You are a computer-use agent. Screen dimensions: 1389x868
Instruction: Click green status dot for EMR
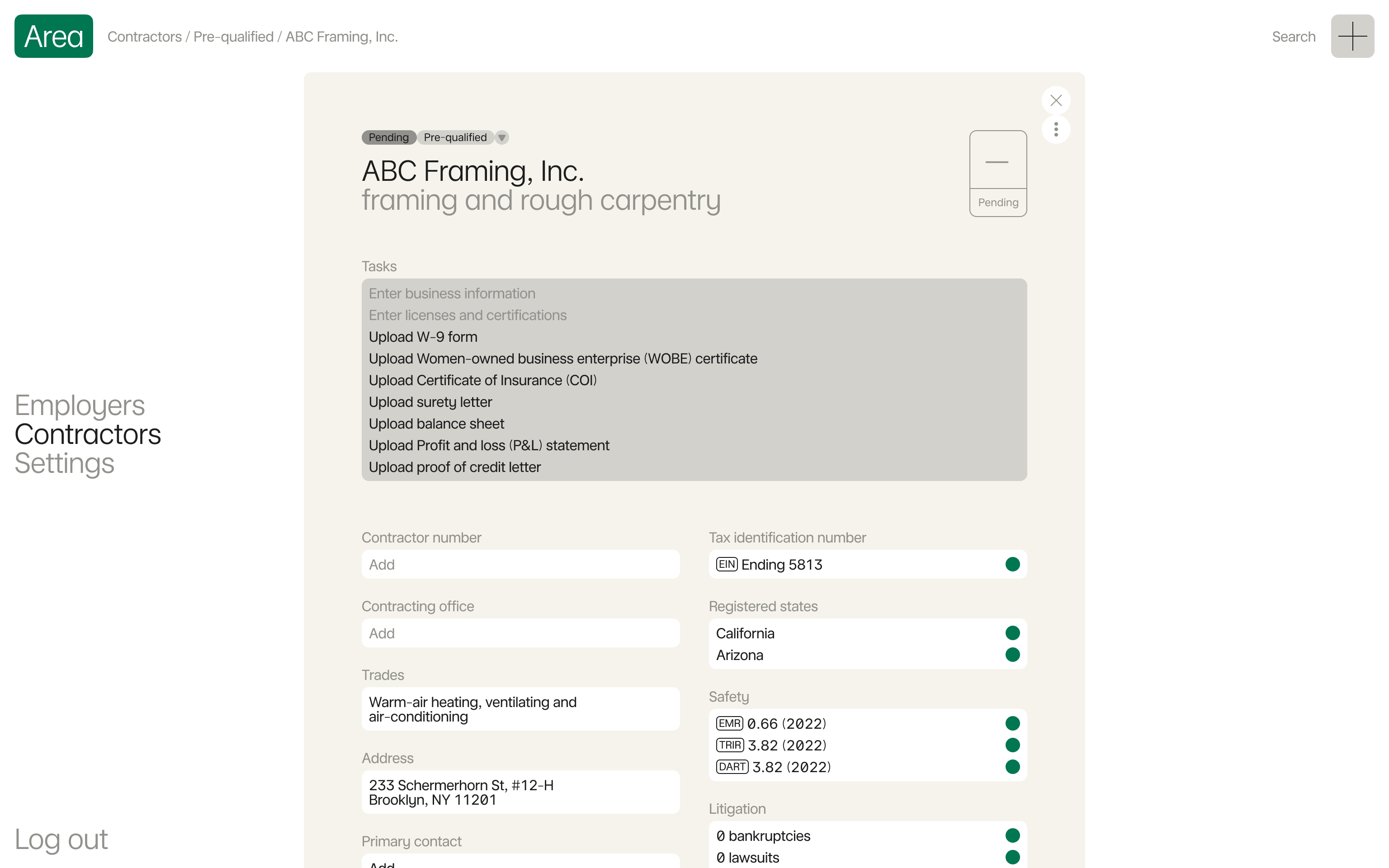(1012, 723)
